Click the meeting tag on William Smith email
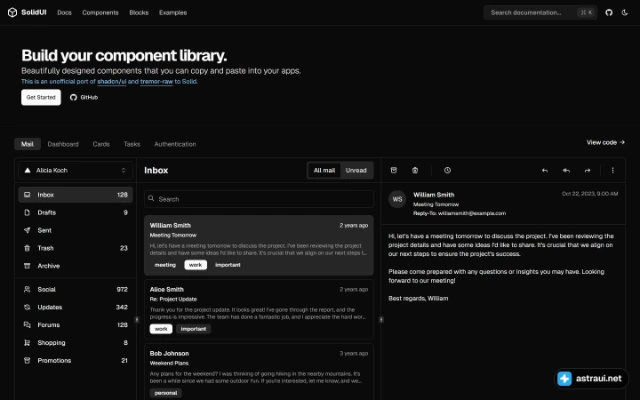The image size is (640, 400). 165,265
